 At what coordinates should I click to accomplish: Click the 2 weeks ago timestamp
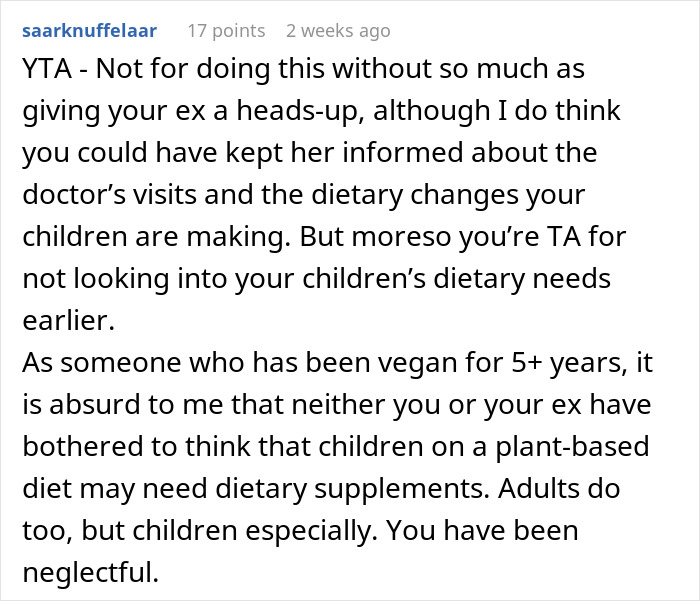point(337,30)
